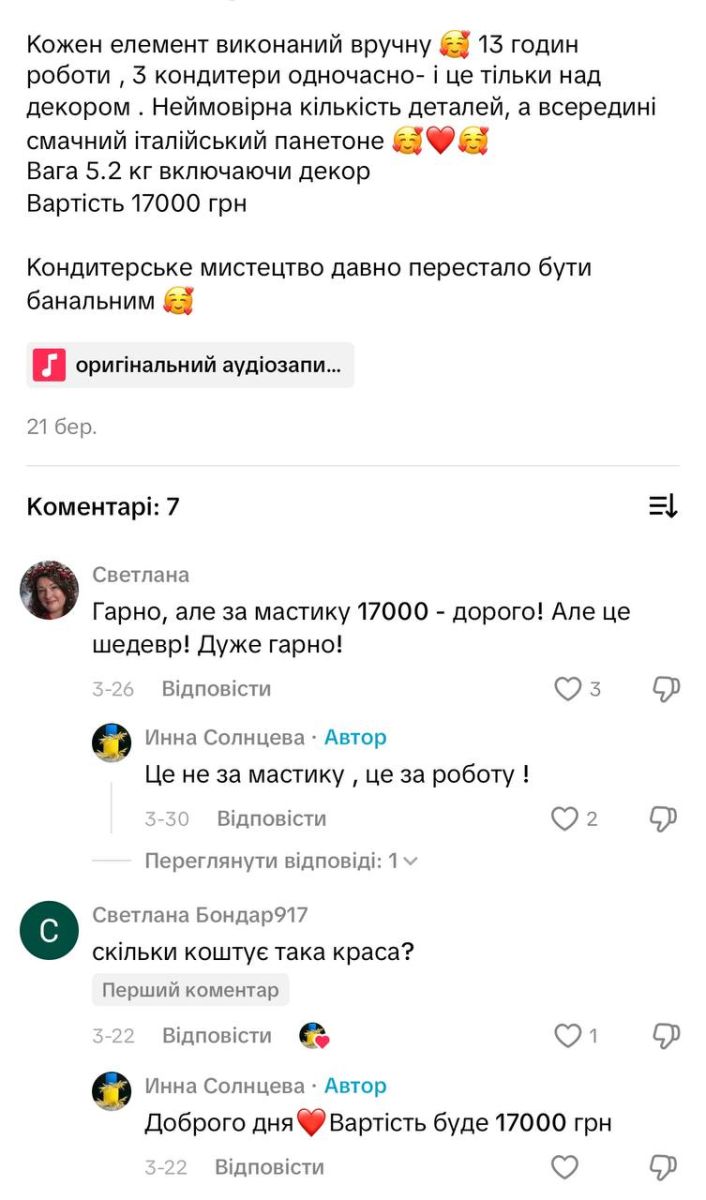Viewport: 706px width, 1200px height.
Task: Dislike Светлана Бондар917's comment
Action: pyautogui.click(x=666, y=1036)
